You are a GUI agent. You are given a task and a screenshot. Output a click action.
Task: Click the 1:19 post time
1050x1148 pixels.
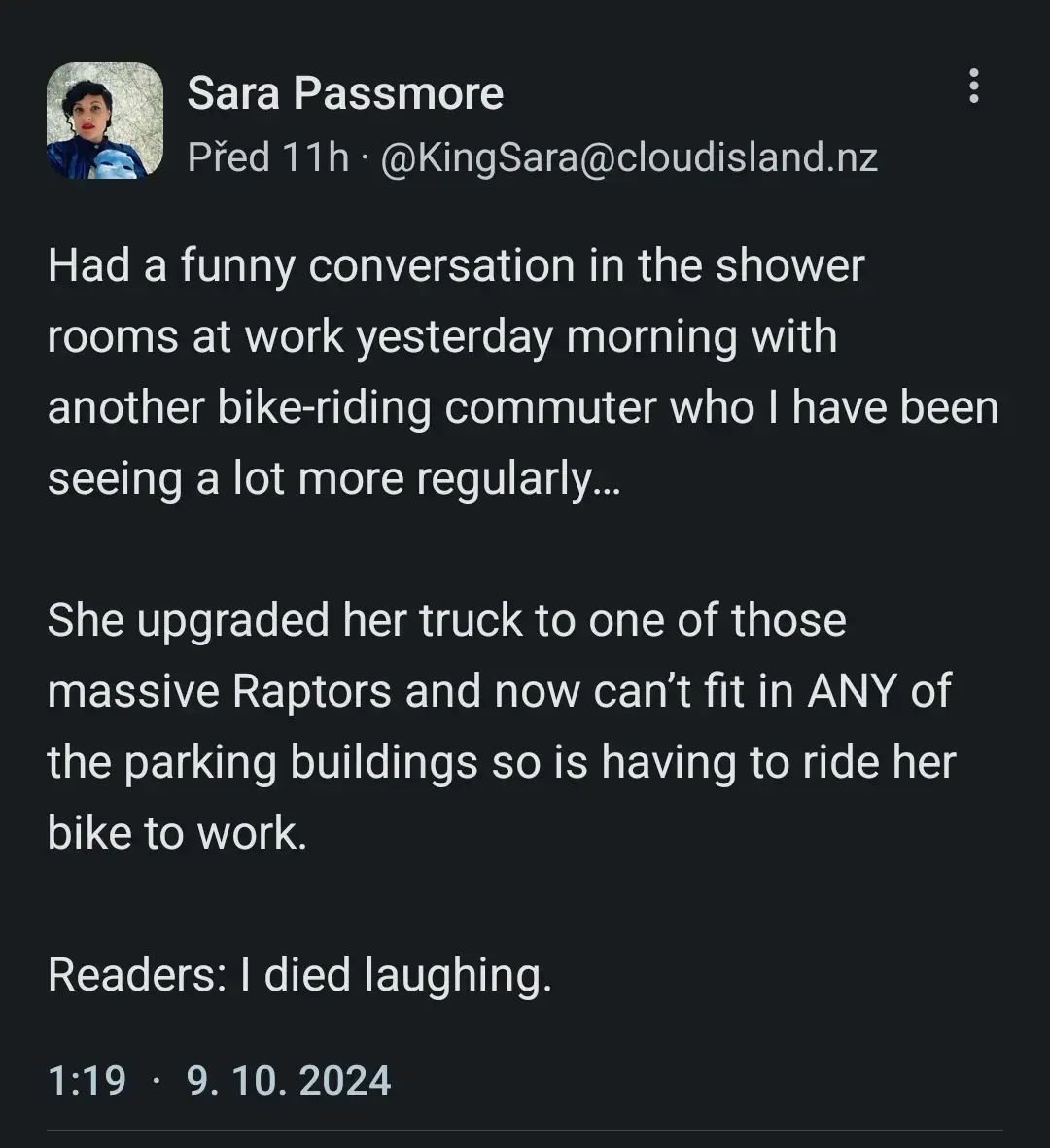(x=87, y=1080)
